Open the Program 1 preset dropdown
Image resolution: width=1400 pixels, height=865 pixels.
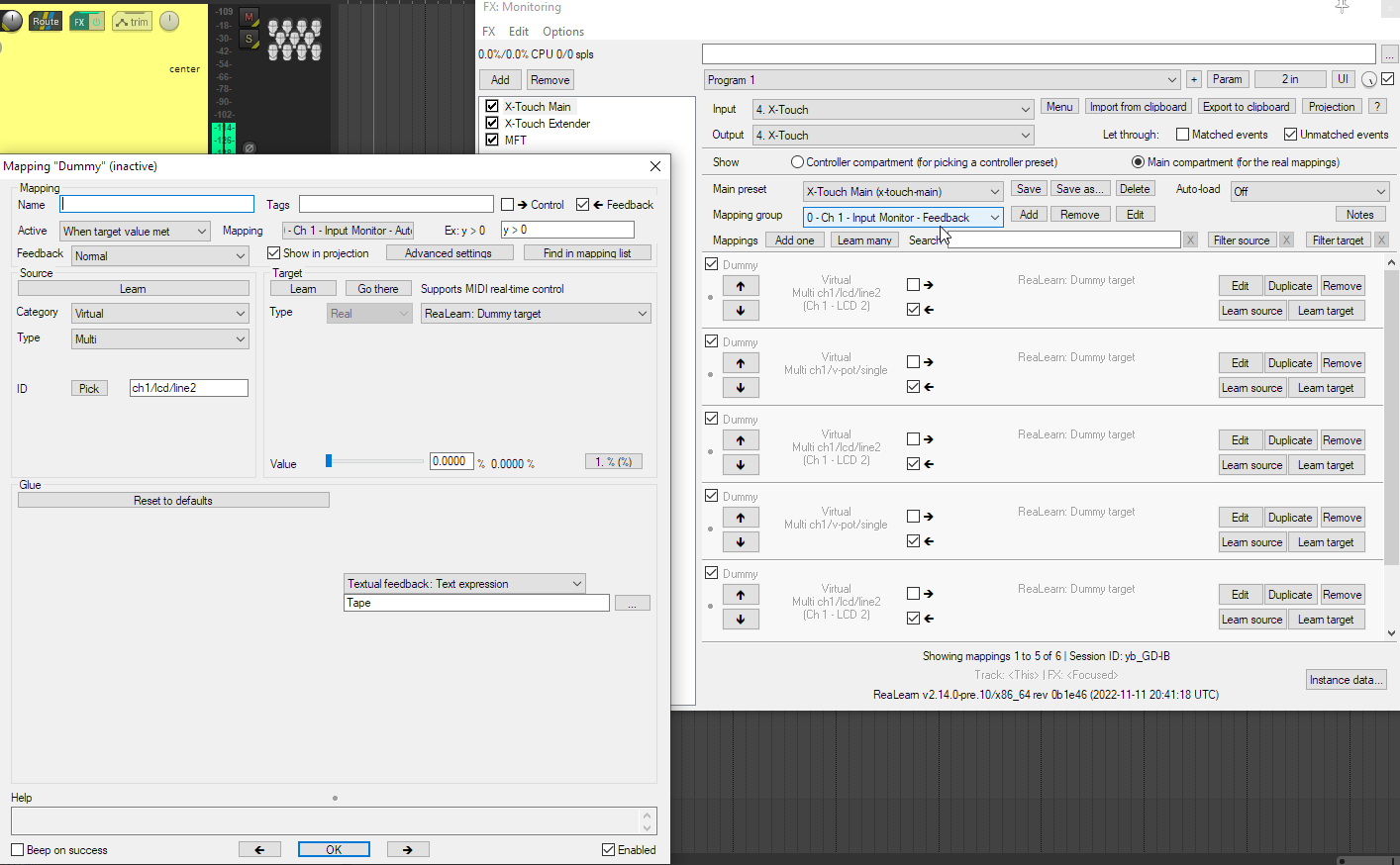click(x=942, y=80)
